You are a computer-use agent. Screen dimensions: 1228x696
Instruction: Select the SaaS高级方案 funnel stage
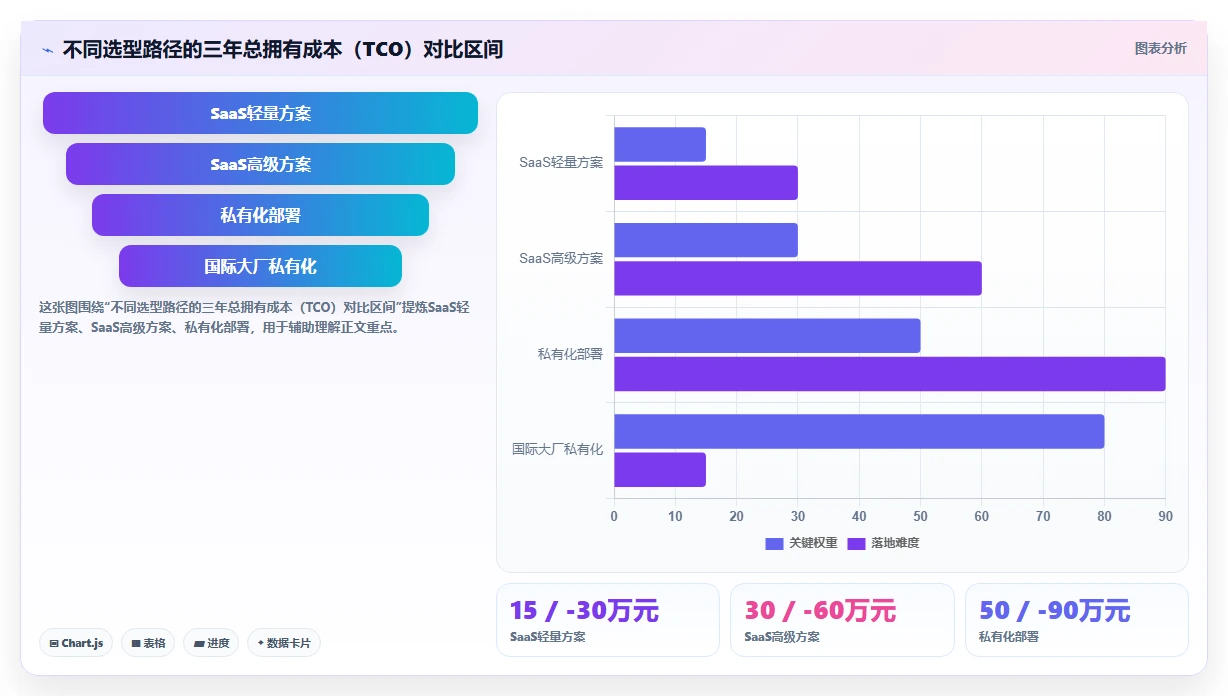(260, 164)
